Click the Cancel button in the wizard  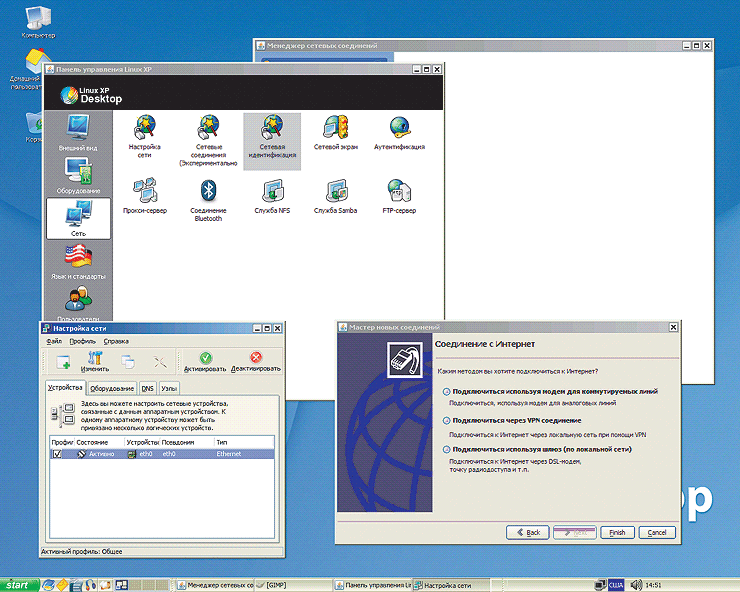pyautogui.click(x=656, y=532)
